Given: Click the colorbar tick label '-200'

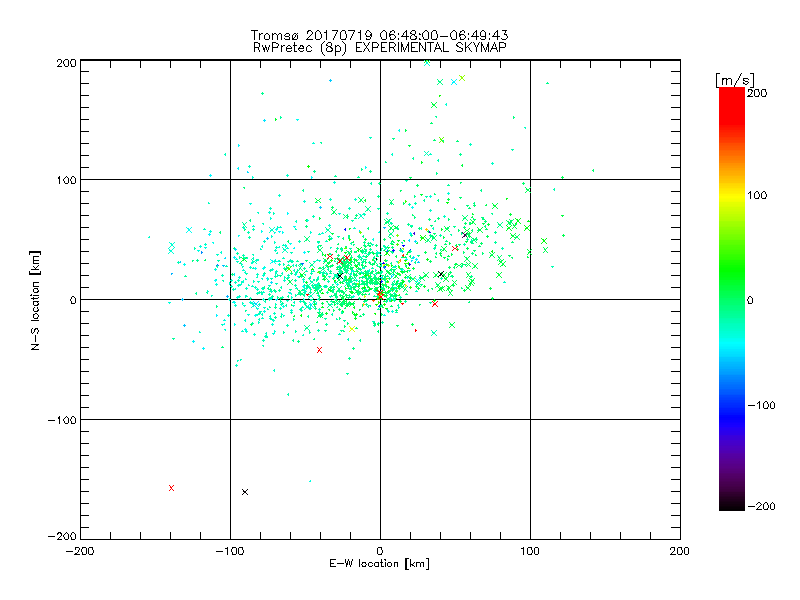Looking at the screenshot, I should click(761, 506).
